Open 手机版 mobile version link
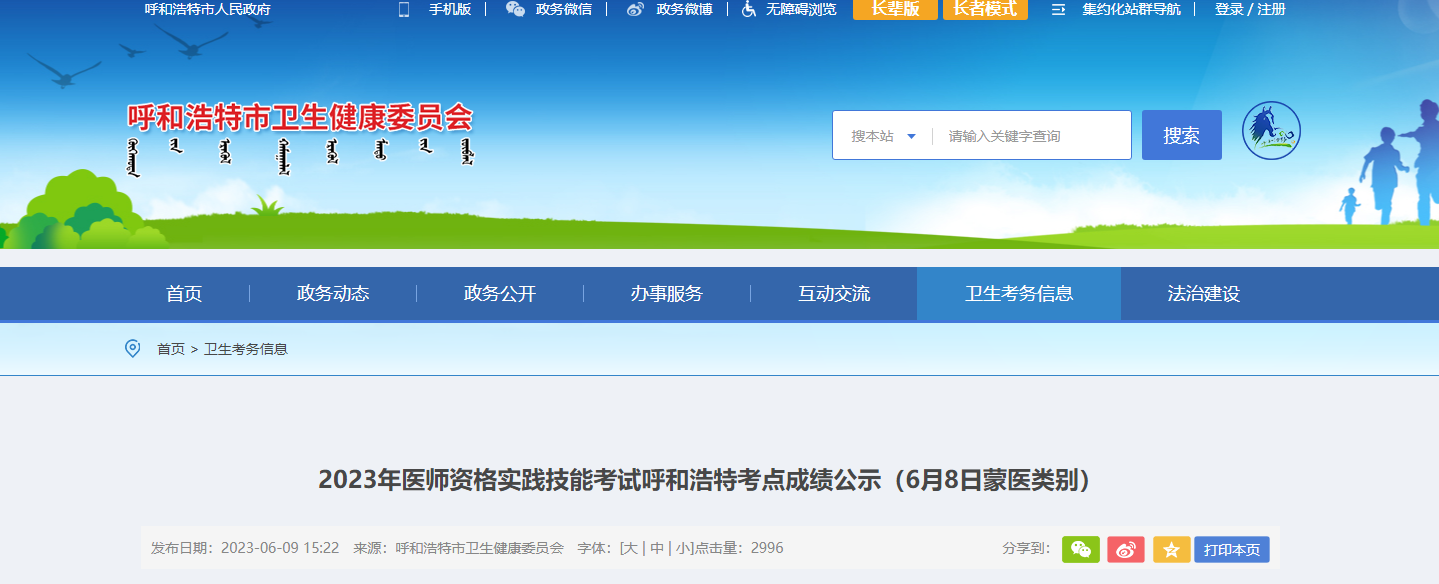This screenshot has width=1439, height=584. tap(450, 9)
